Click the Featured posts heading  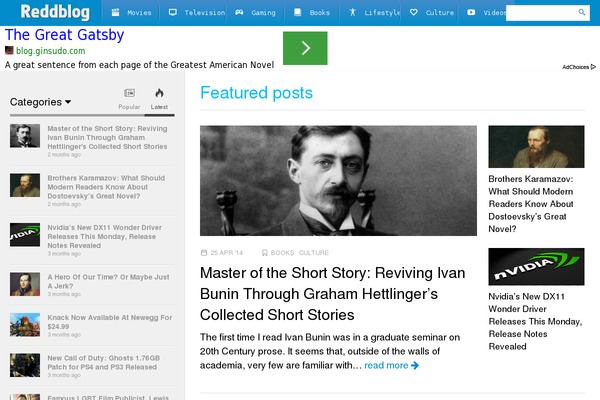pos(256,93)
